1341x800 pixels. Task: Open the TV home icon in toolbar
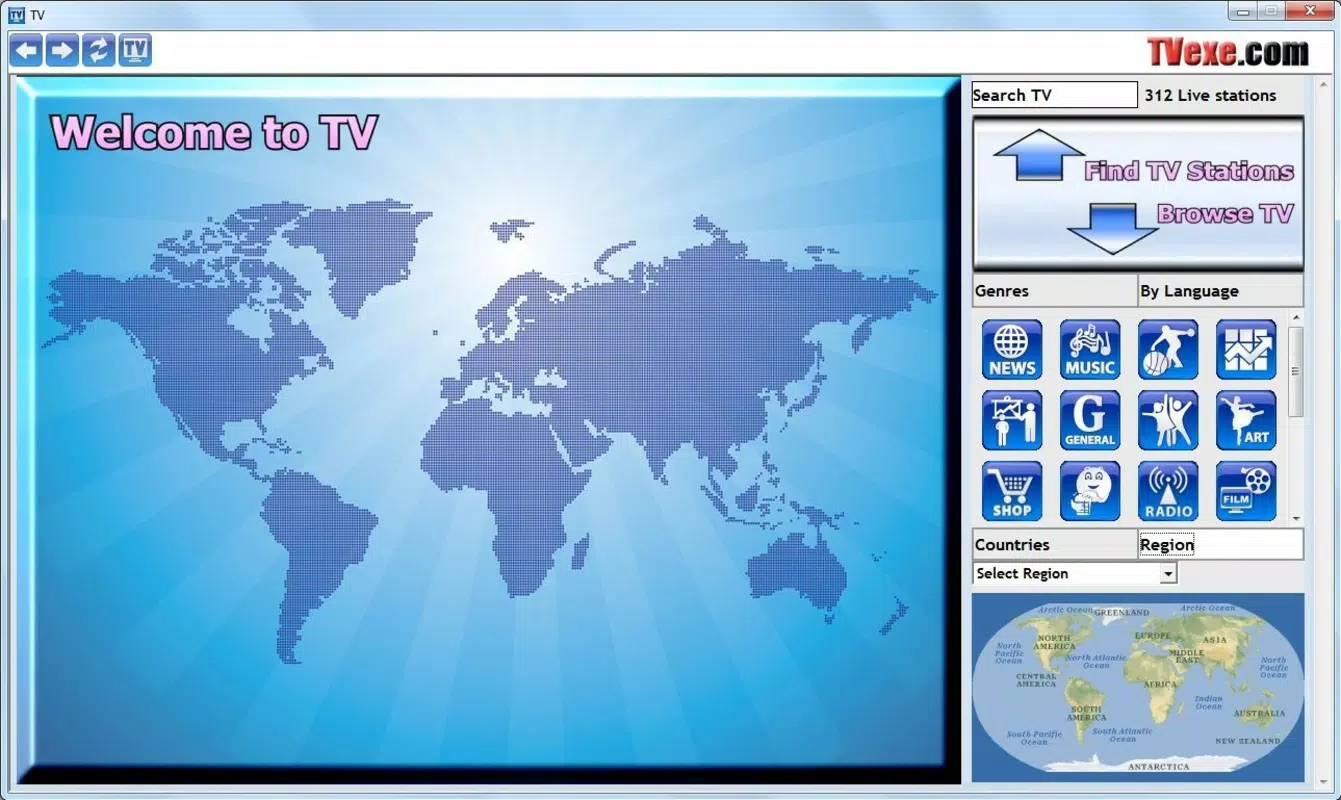135,50
